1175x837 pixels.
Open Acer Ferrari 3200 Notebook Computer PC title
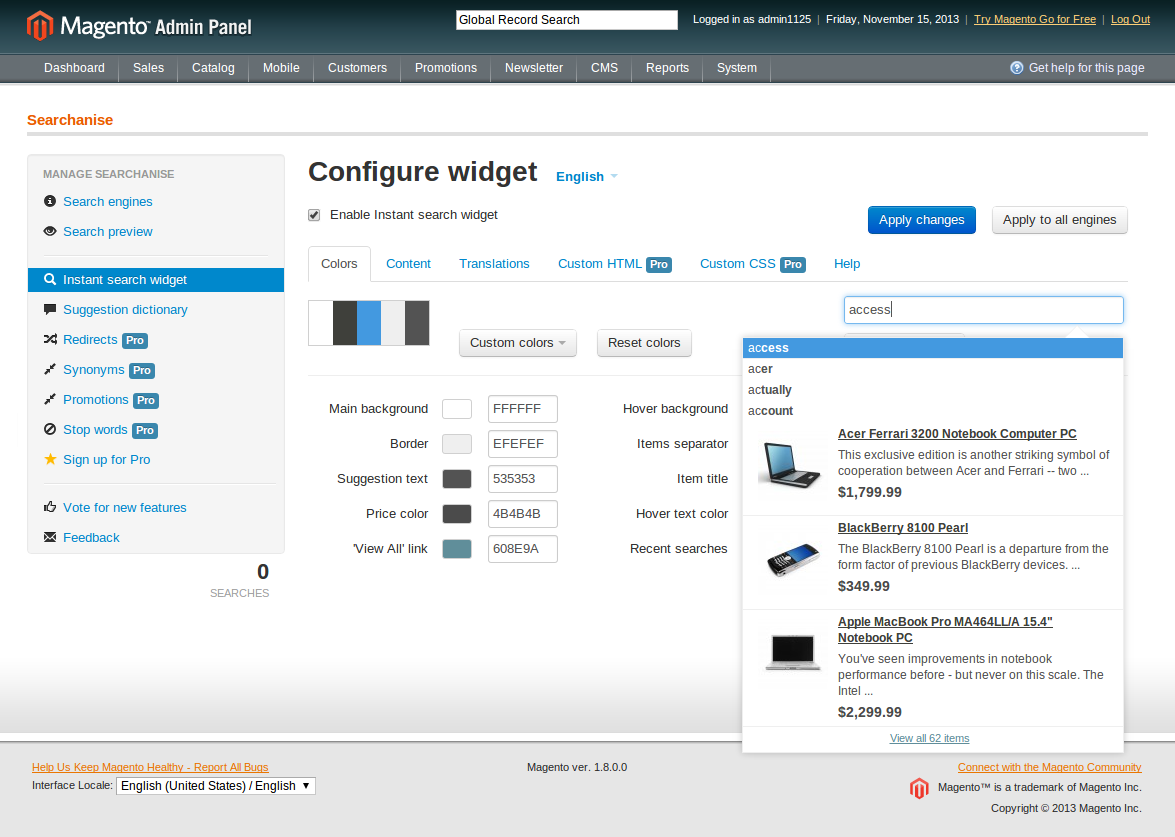click(x=957, y=434)
